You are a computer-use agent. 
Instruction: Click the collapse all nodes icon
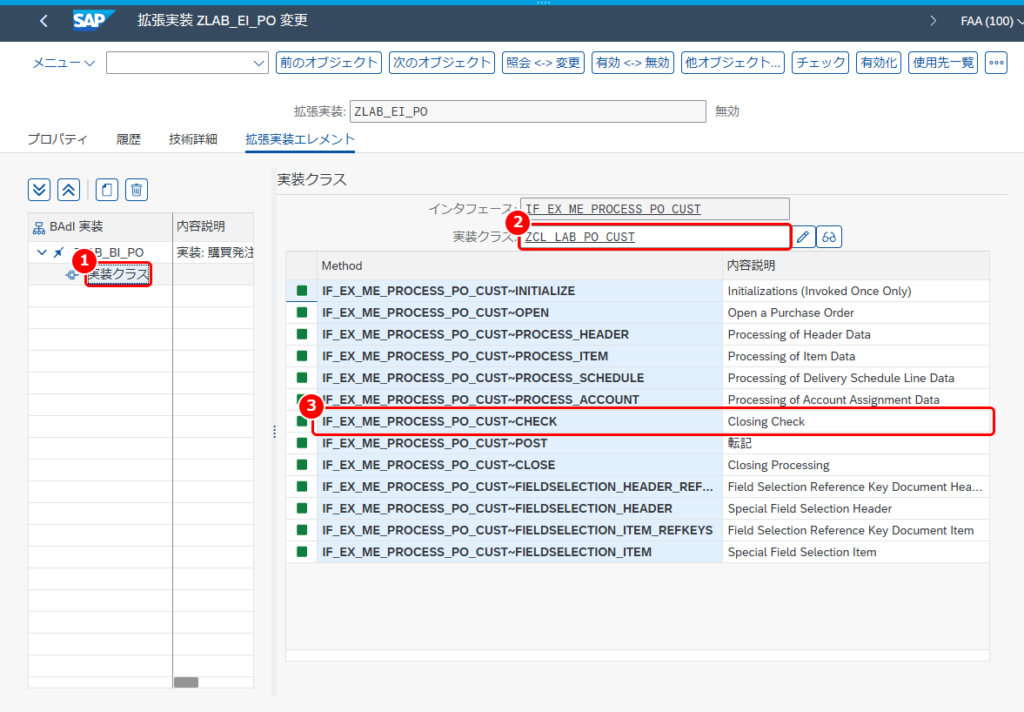tap(69, 190)
